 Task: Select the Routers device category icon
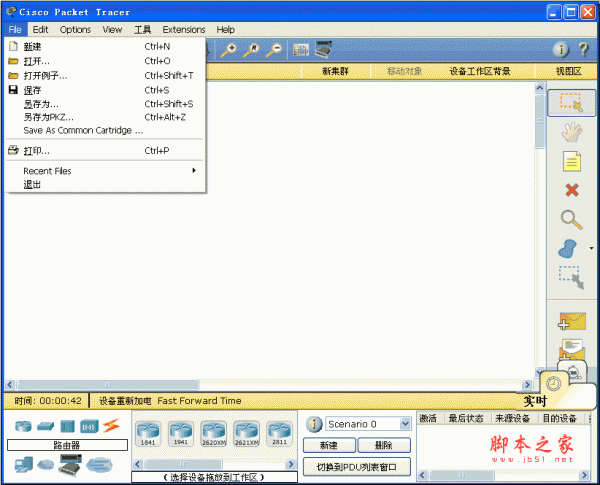pyautogui.click(x=23, y=426)
